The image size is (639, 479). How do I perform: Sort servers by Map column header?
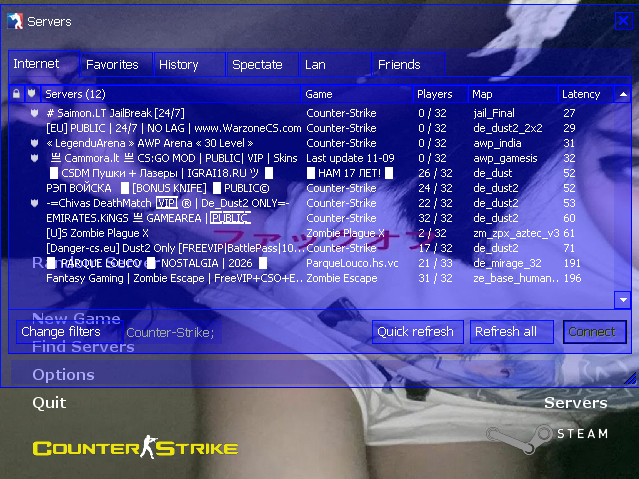coord(512,94)
